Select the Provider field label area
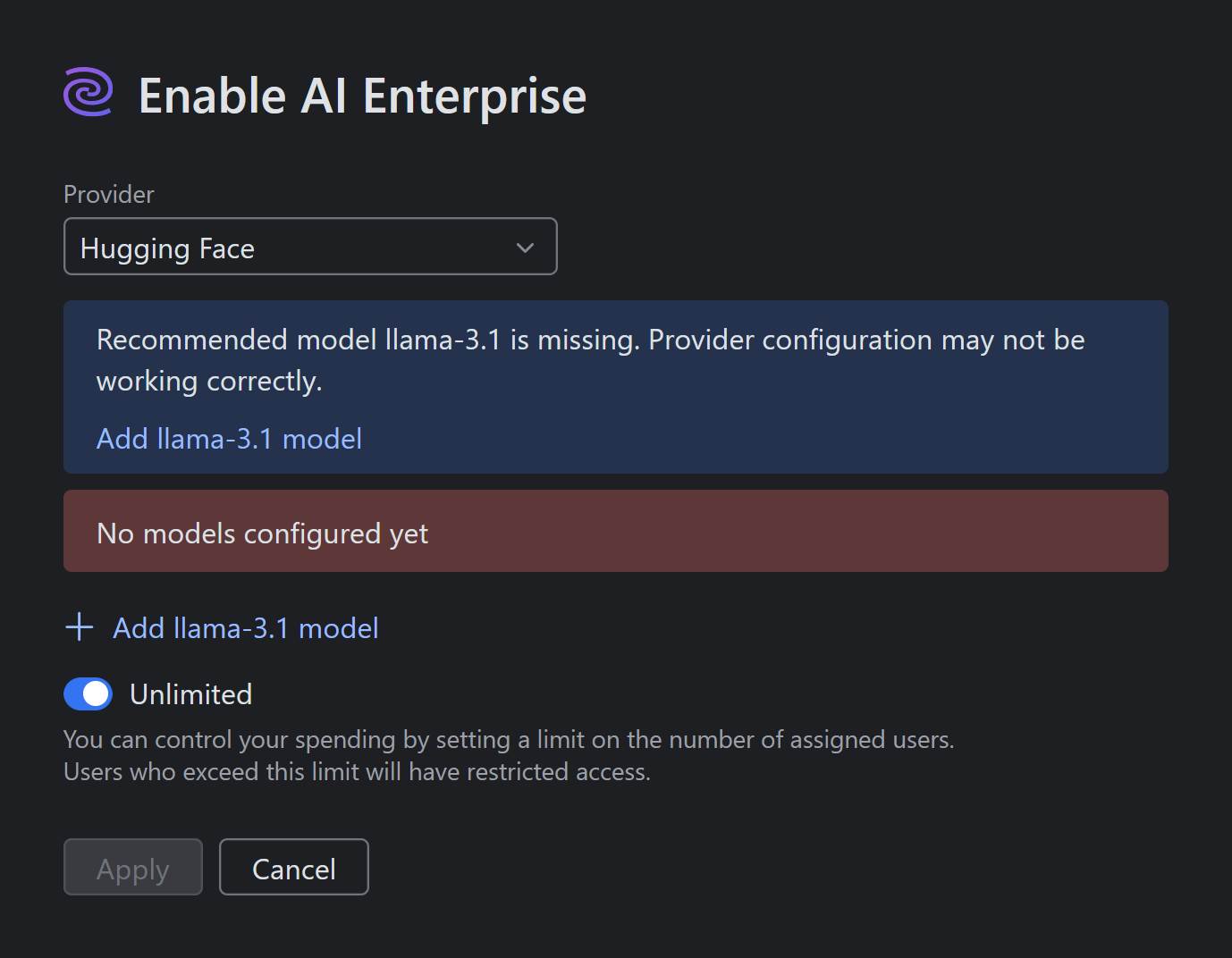The width and height of the screenshot is (1232, 958). (107, 194)
